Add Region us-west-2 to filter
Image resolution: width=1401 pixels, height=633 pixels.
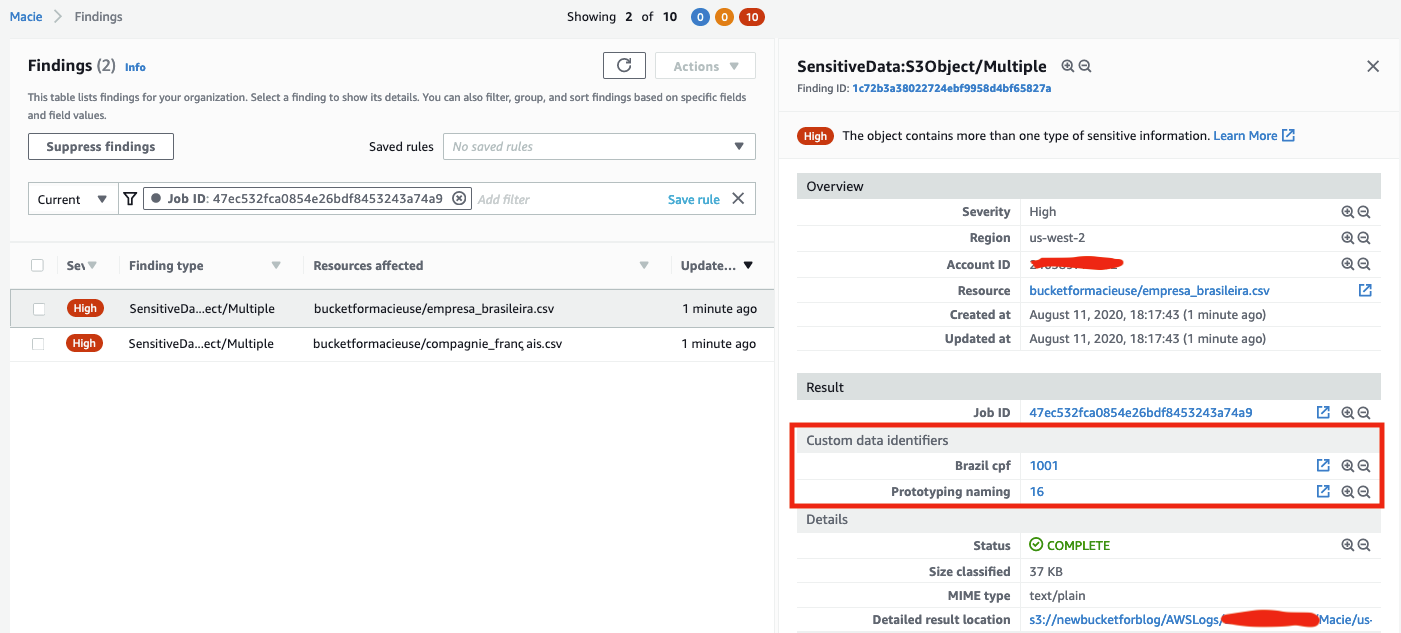click(1348, 238)
